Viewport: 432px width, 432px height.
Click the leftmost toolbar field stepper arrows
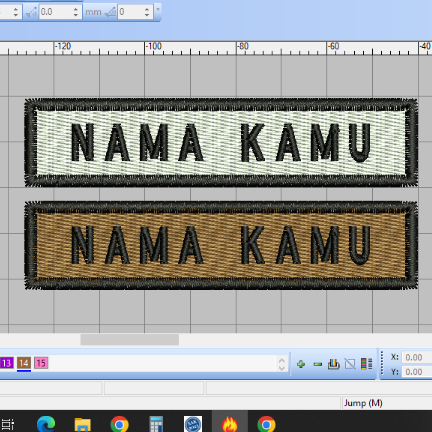point(16,12)
